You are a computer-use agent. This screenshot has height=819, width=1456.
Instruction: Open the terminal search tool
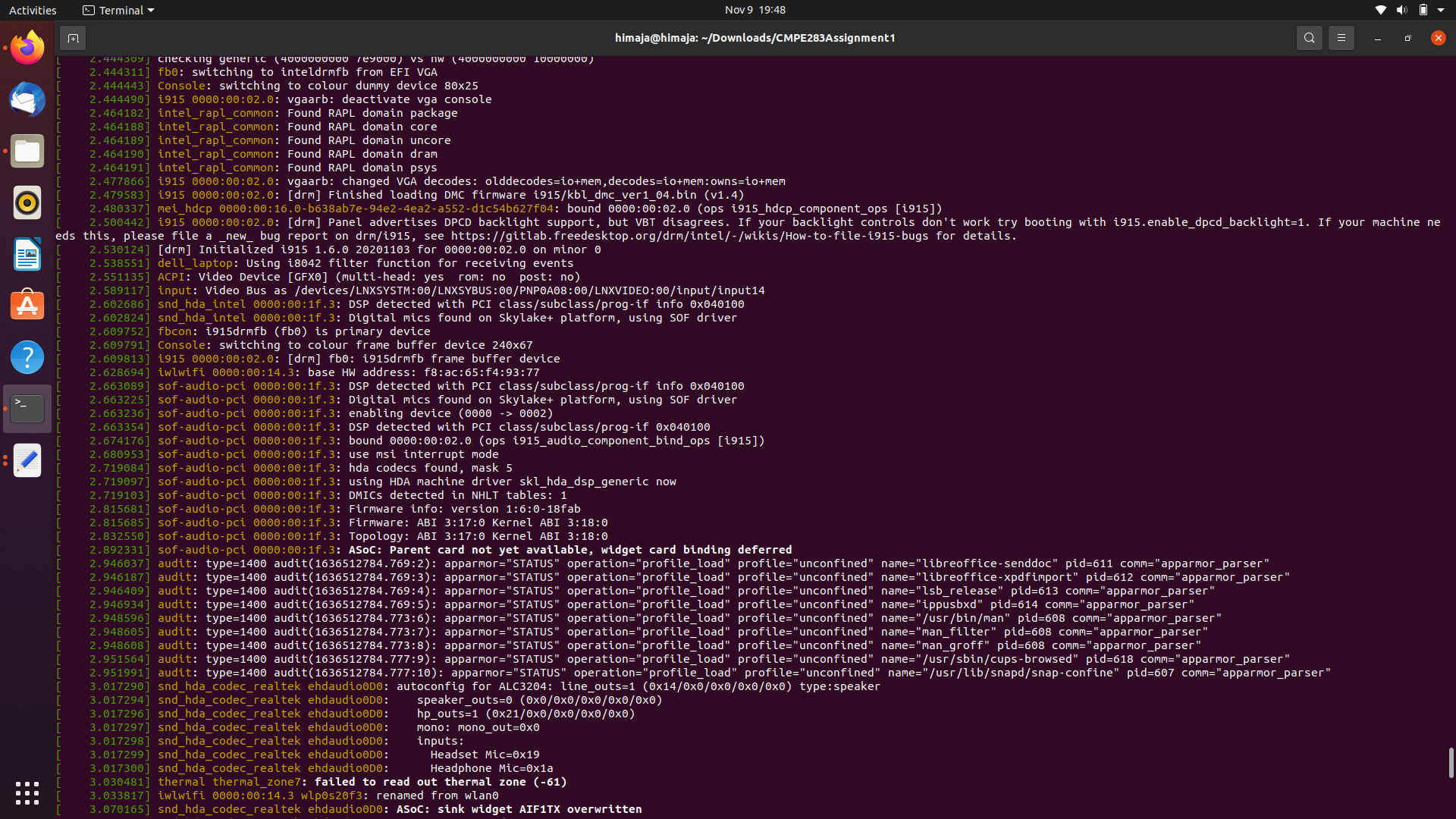(1309, 38)
